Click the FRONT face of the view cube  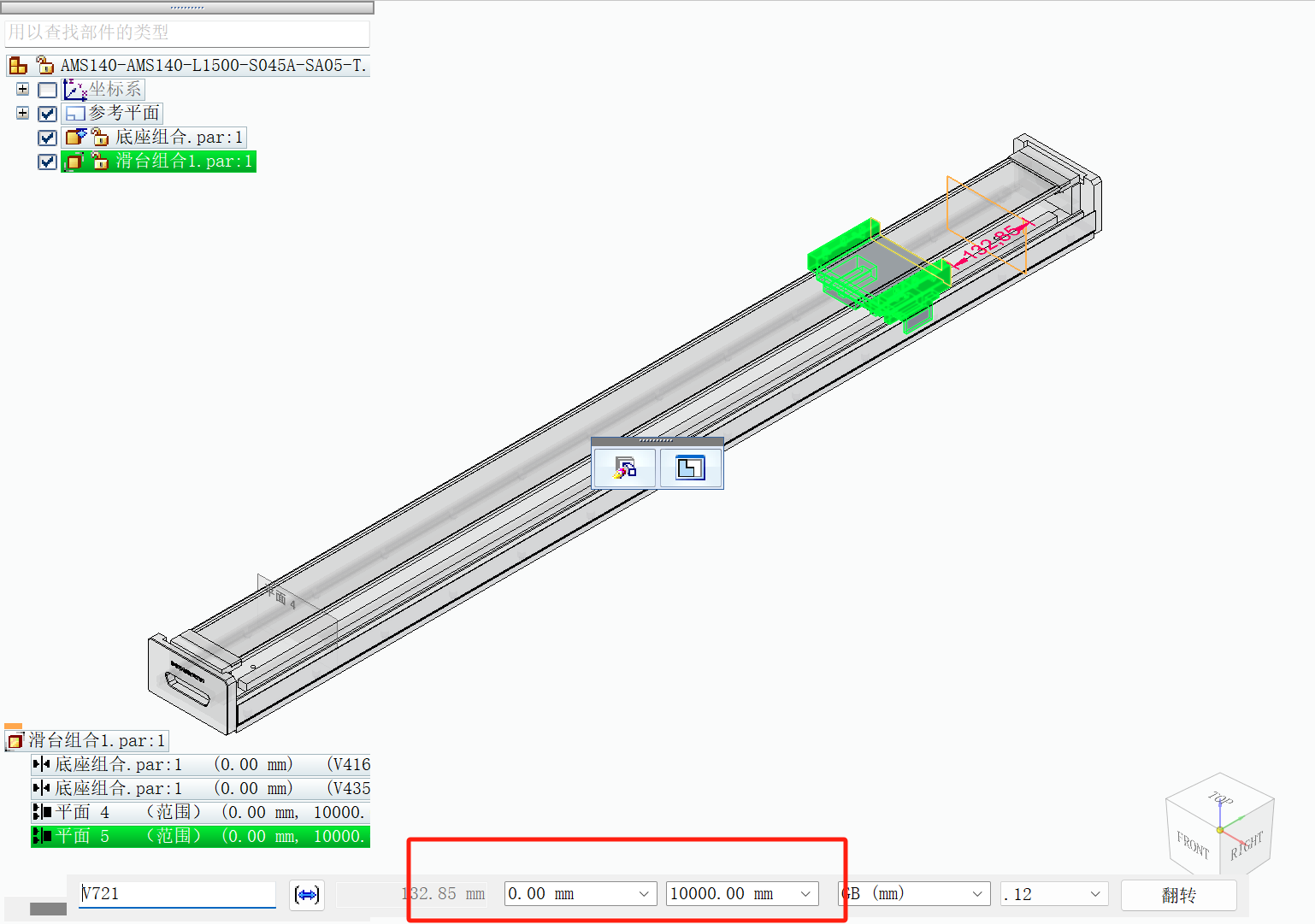click(1193, 845)
